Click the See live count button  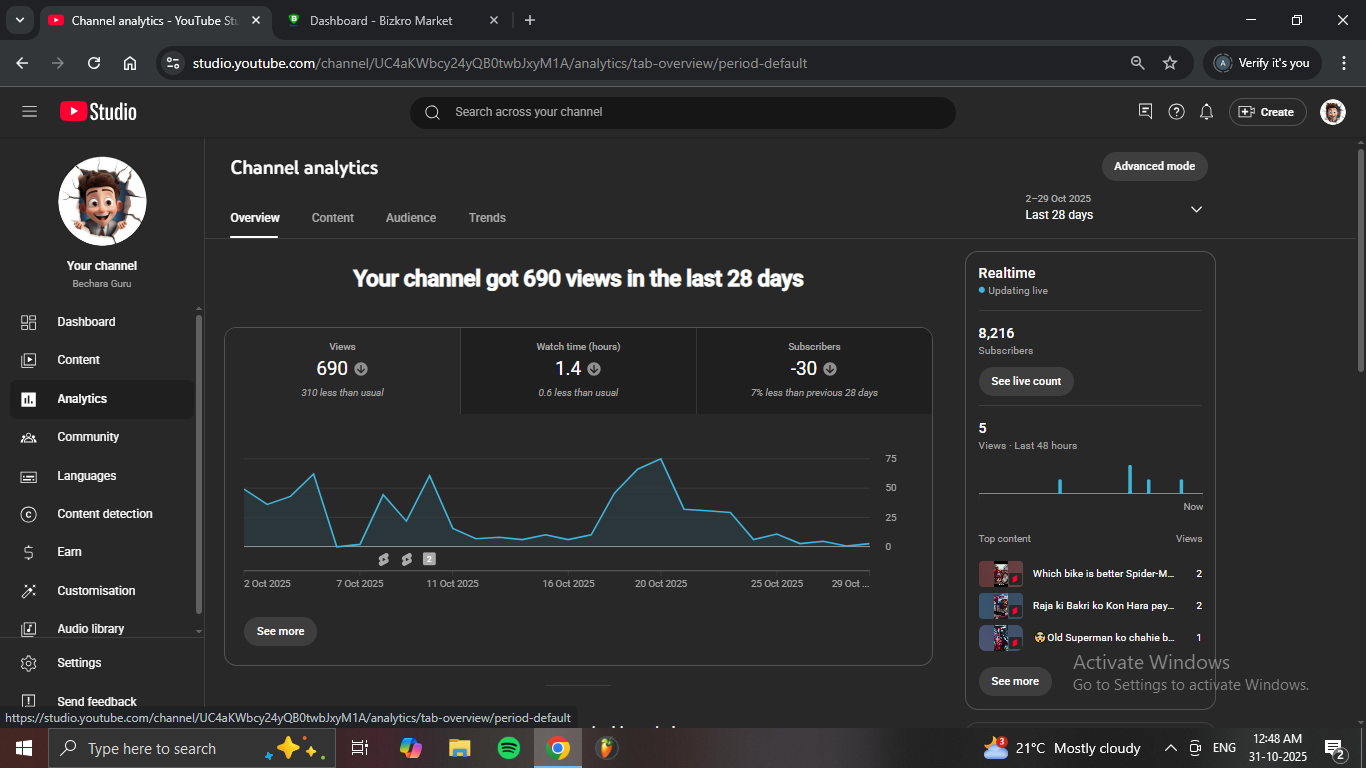coord(1026,381)
